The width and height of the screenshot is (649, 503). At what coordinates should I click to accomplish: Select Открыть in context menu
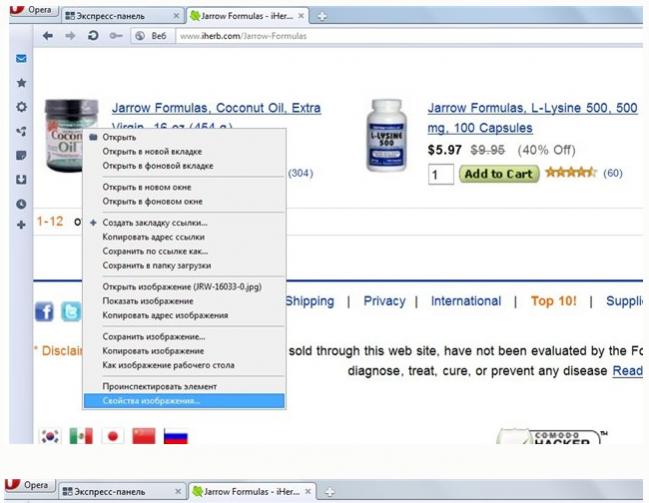coord(184,137)
